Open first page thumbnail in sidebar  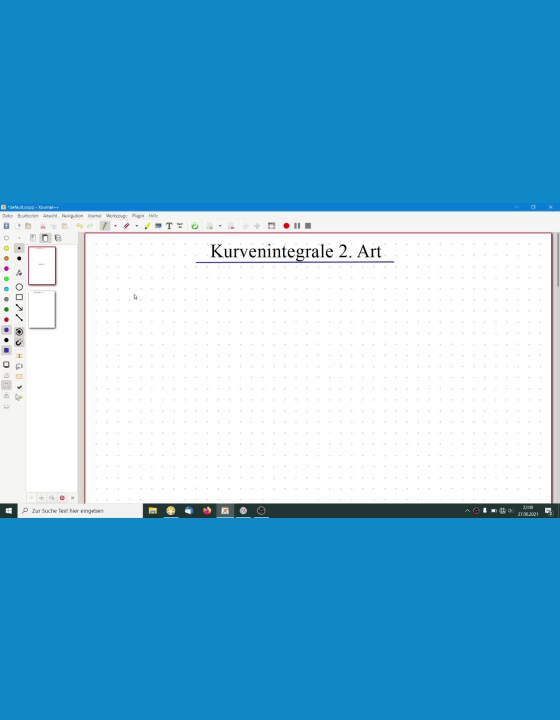click(x=42, y=265)
